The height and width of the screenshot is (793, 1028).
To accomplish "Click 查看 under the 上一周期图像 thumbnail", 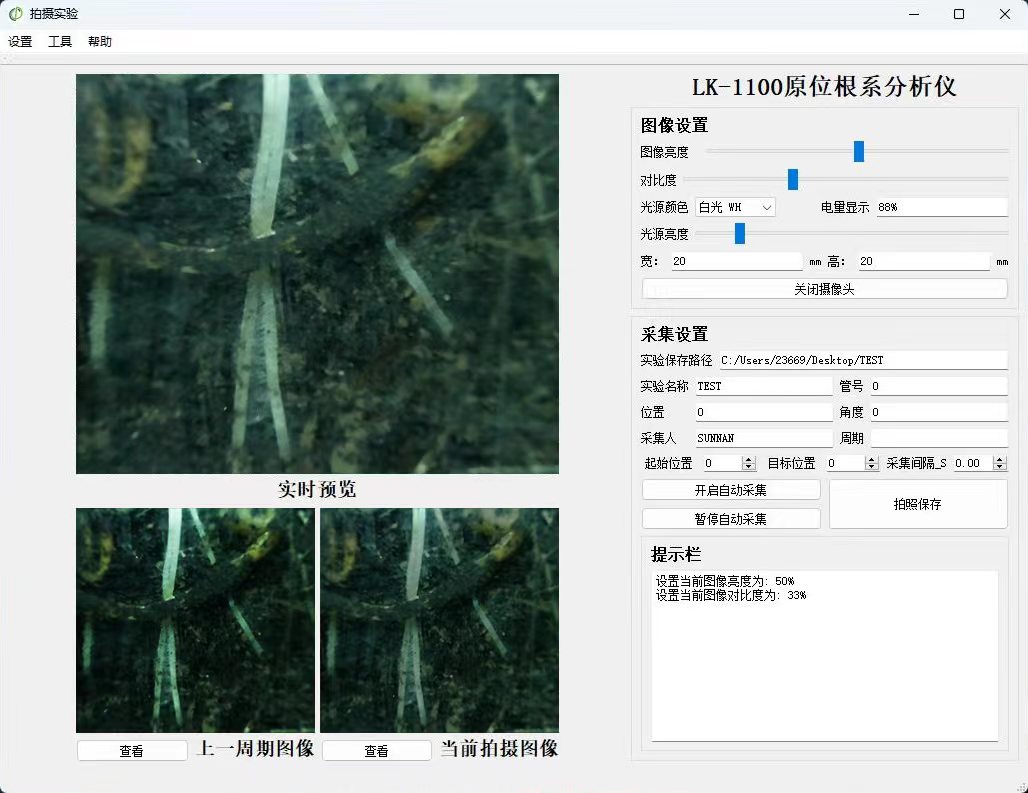I will 132,751.
